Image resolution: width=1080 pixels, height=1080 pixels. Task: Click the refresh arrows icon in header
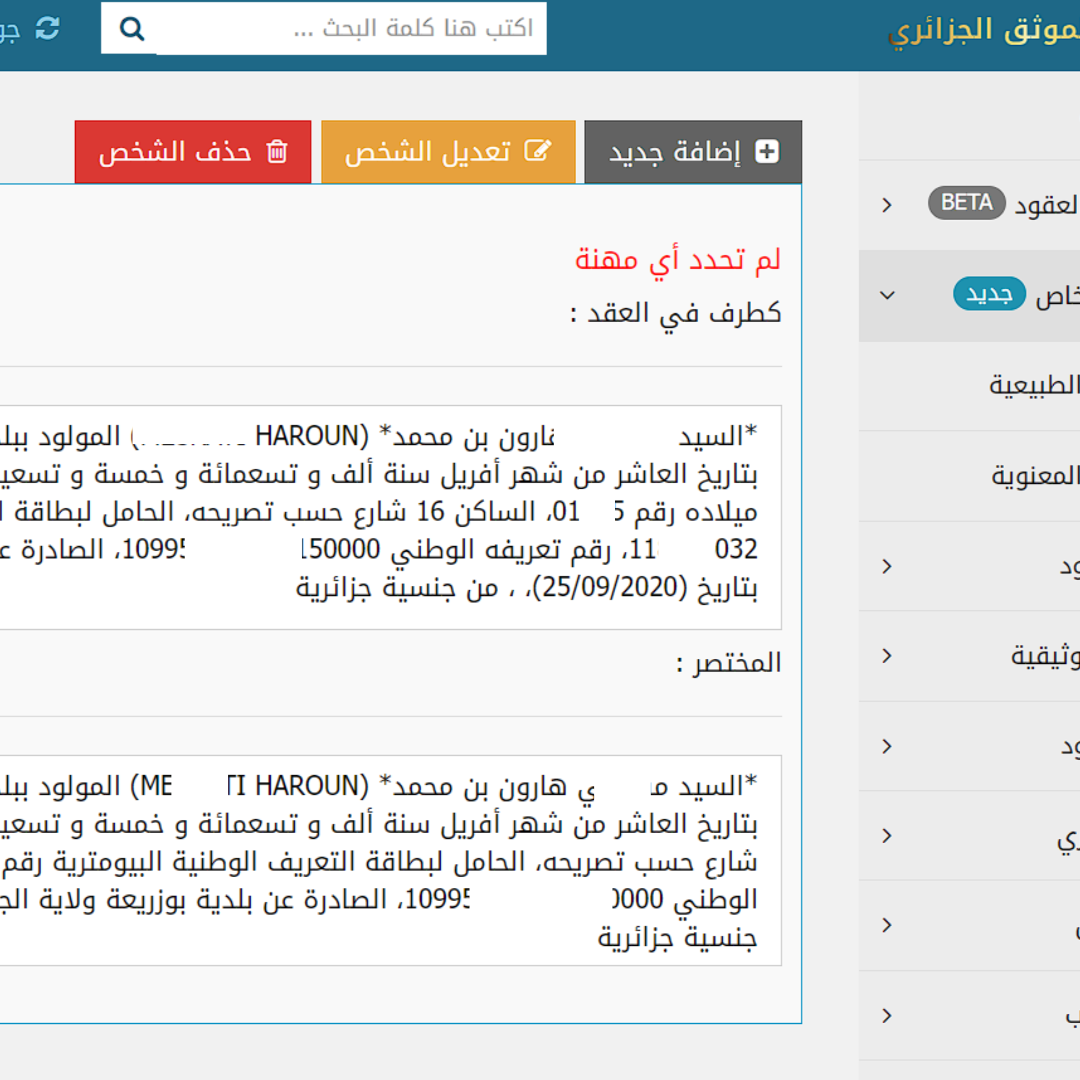[x=47, y=28]
